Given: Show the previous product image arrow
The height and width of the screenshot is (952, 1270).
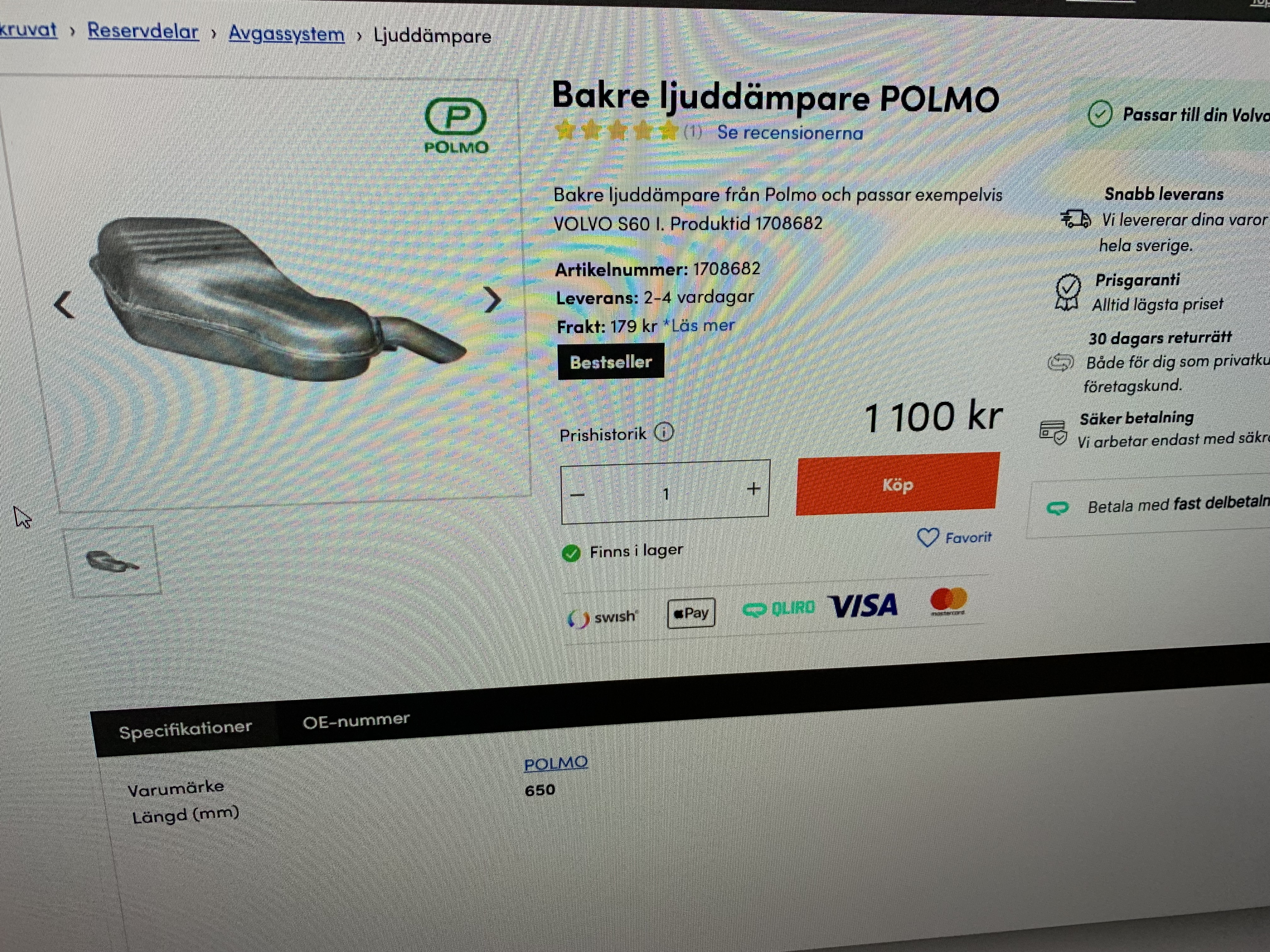Looking at the screenshot, I should [x=64, y=305].
